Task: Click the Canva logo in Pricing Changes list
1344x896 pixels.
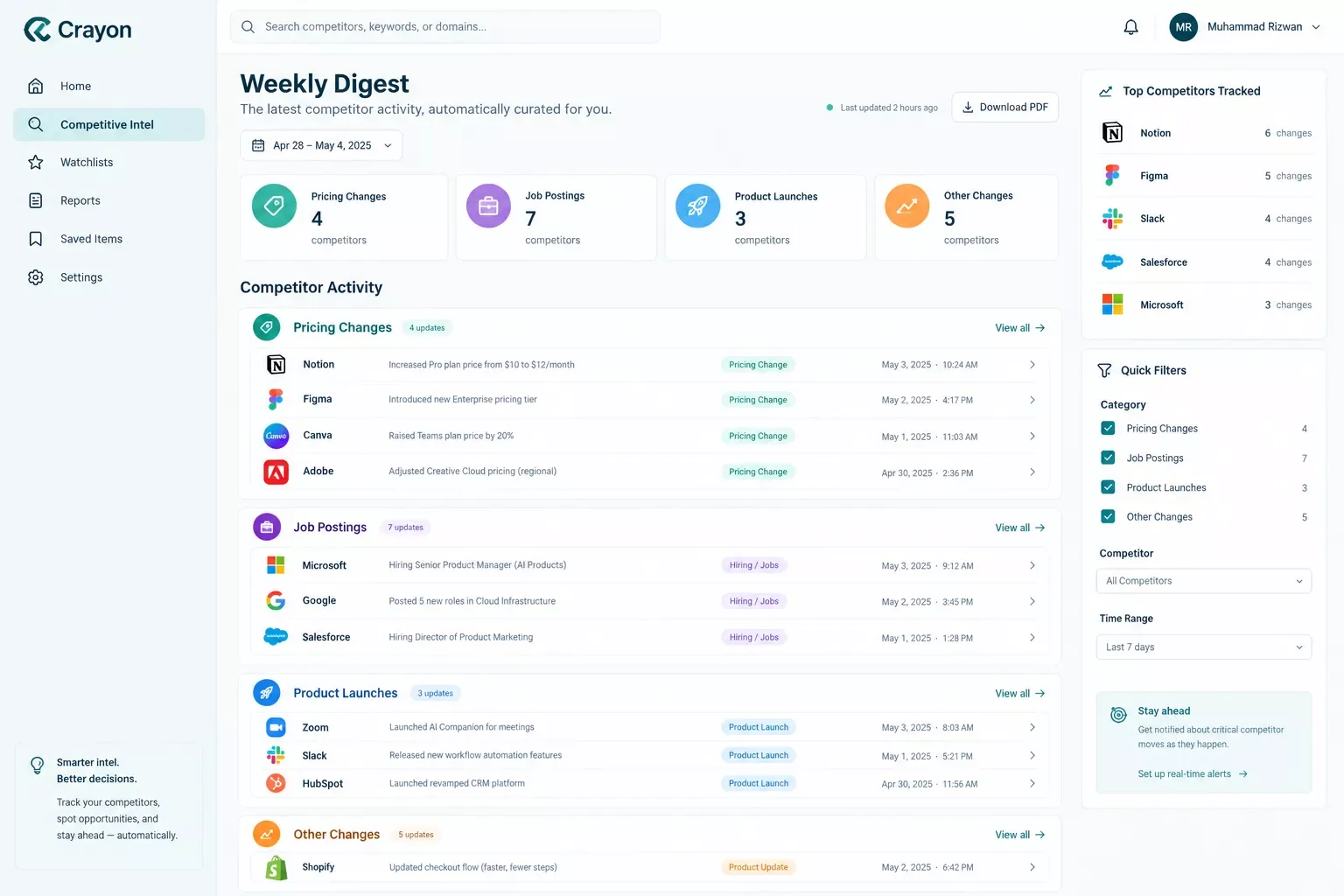Action: (276, 436)
